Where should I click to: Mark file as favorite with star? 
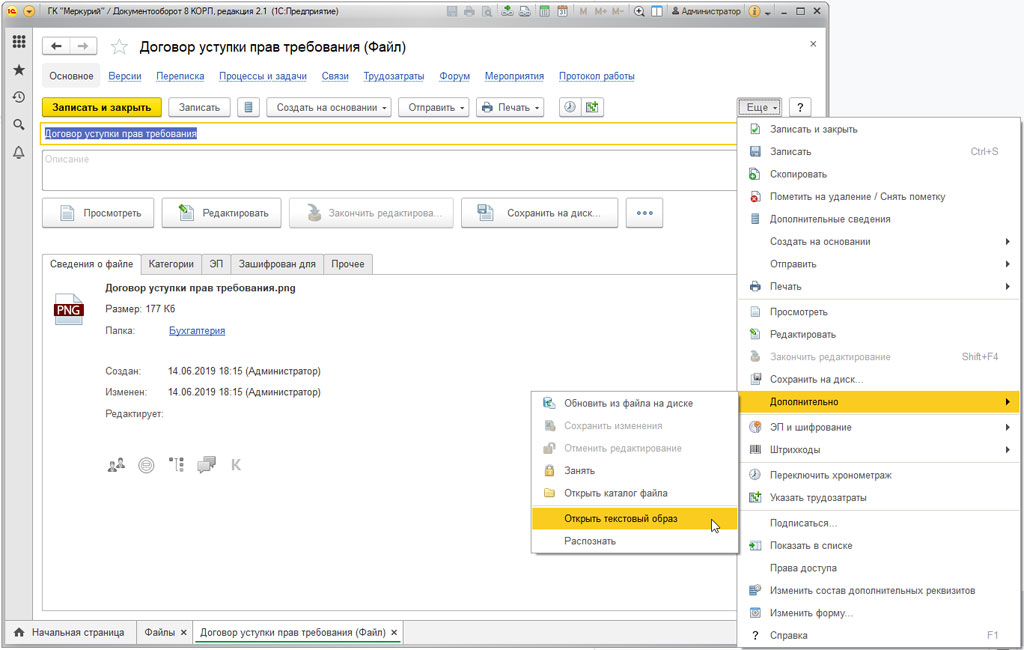119,47
